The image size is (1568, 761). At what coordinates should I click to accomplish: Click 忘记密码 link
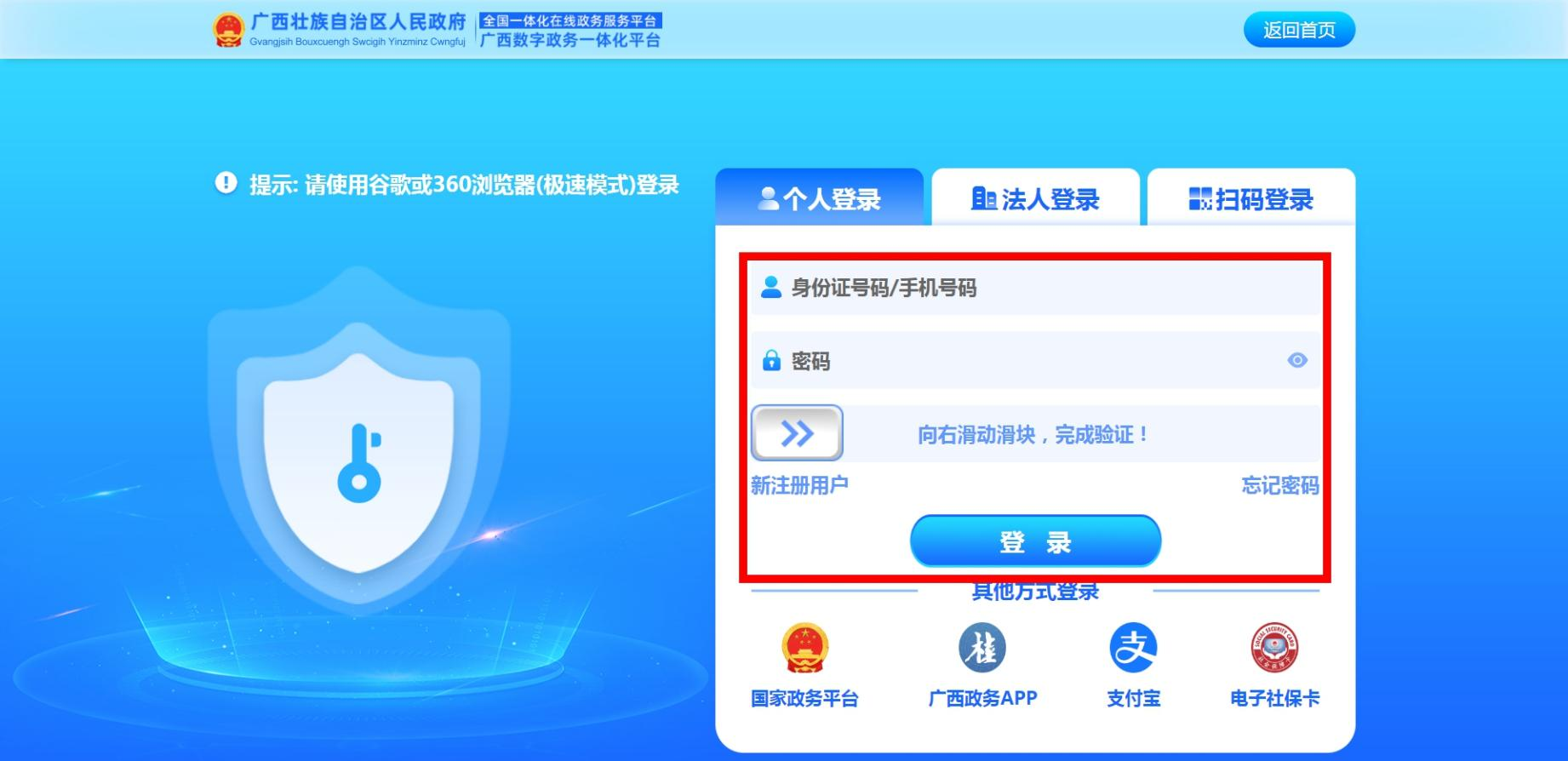coord(1280,485)
